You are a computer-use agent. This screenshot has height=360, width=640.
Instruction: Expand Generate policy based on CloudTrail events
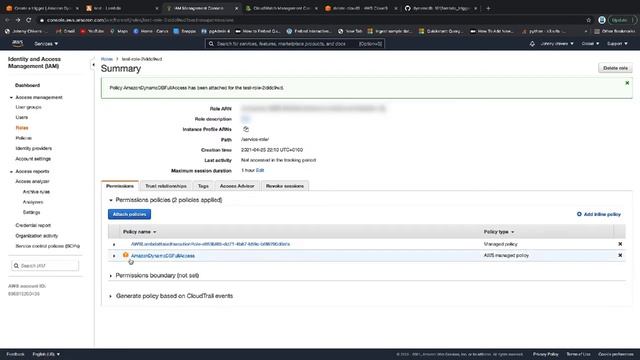pyautogui.click(x=111, y=296)
